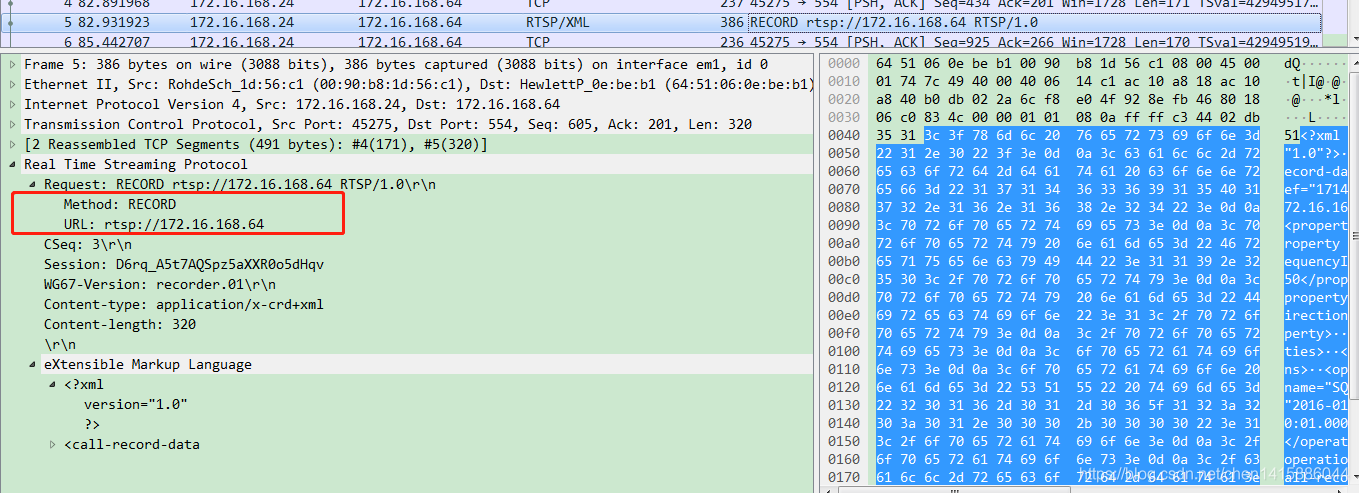Expand the Frame 5 tree arrow
Viewport: 1359px width, 493px height.
(x=12, y=64)
